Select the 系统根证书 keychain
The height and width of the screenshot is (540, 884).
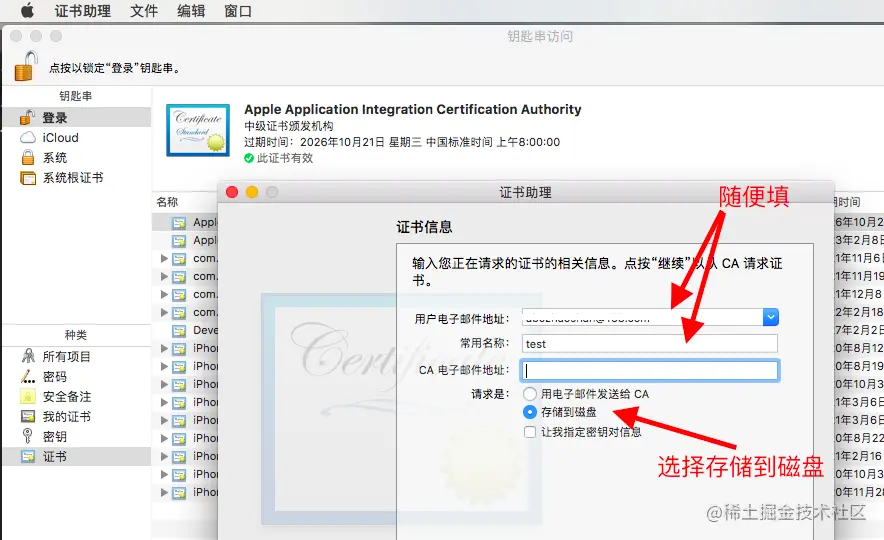tap(77, 178)
